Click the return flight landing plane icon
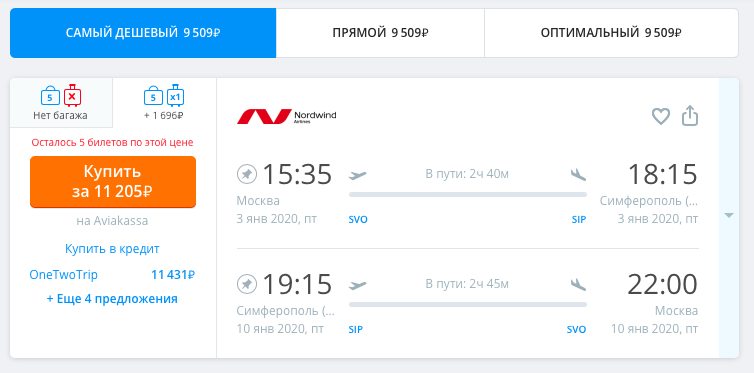 point(578,285)
